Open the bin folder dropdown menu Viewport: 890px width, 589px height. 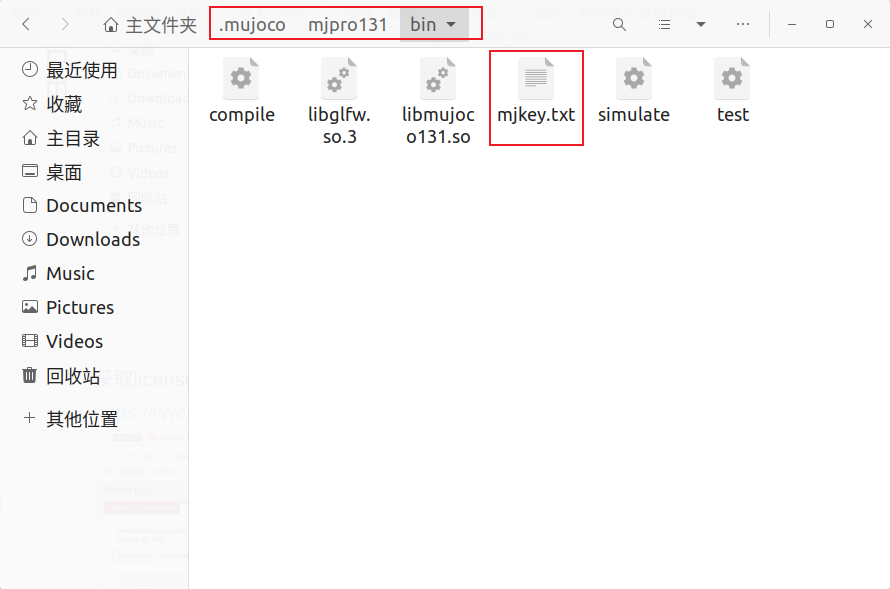(x=434, y=25)
